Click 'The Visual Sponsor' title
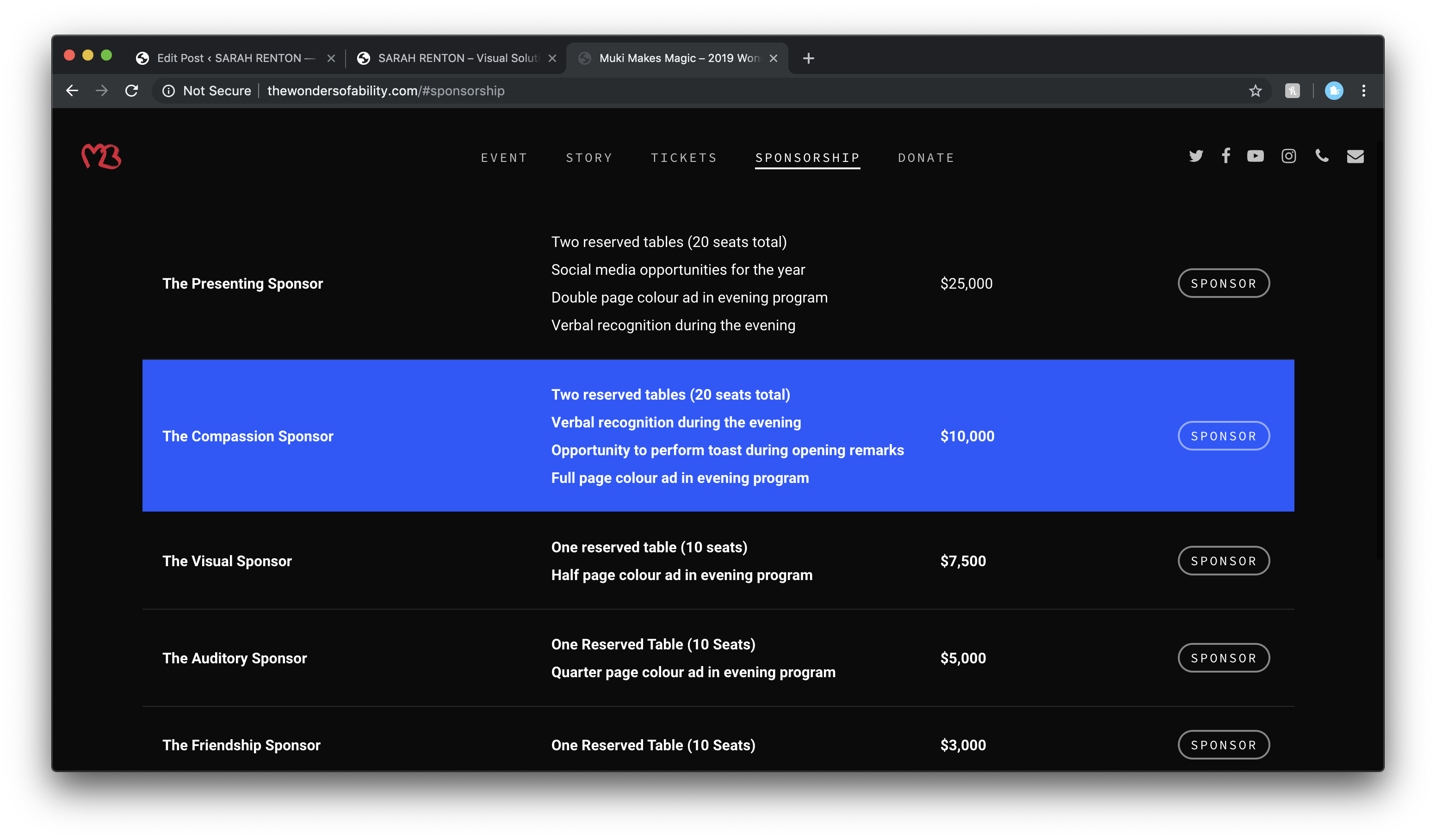 click(227, 561)
